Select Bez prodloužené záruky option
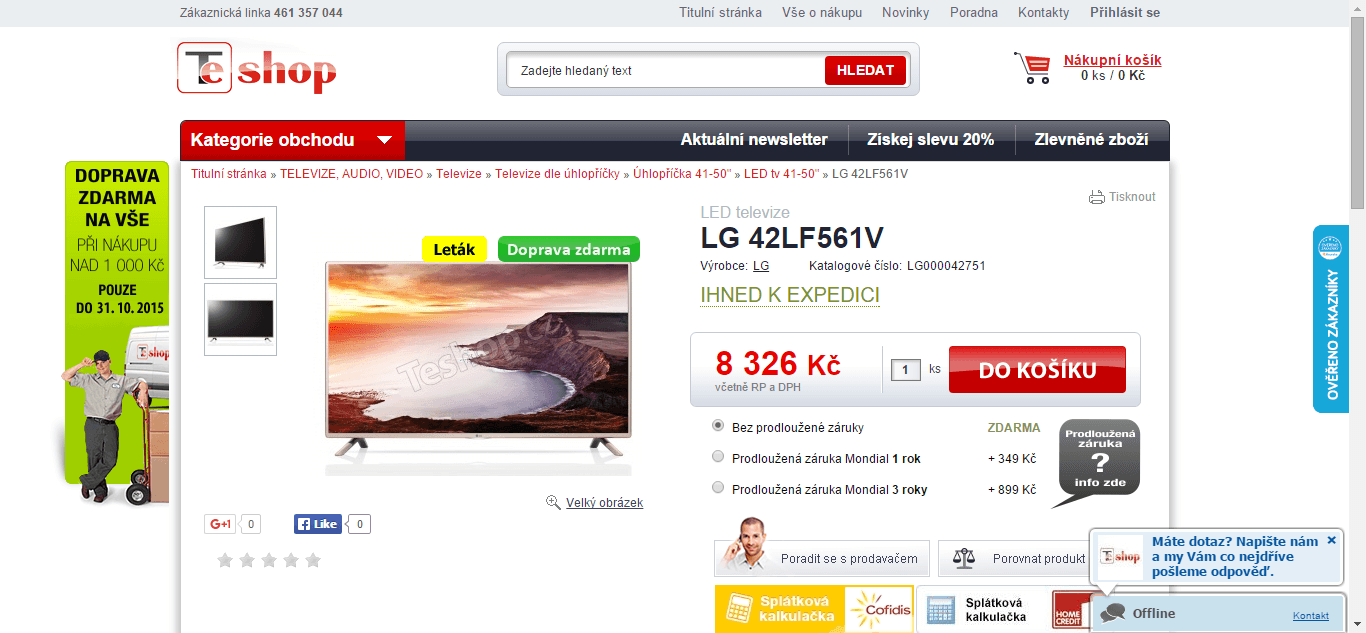This screenshot has width=1366, height=633. coord(718,426)
